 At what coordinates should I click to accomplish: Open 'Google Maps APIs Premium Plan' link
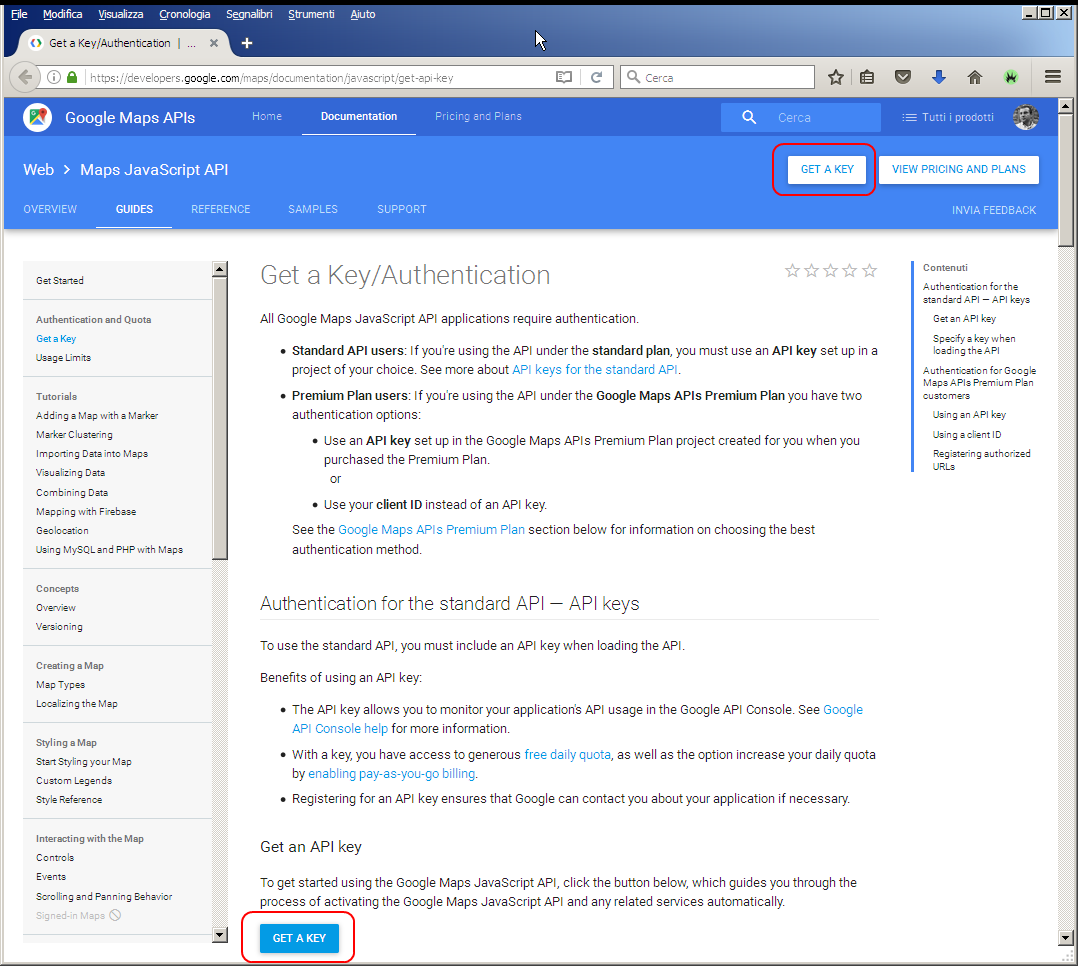pyautogui.click(x=431, y=529)
